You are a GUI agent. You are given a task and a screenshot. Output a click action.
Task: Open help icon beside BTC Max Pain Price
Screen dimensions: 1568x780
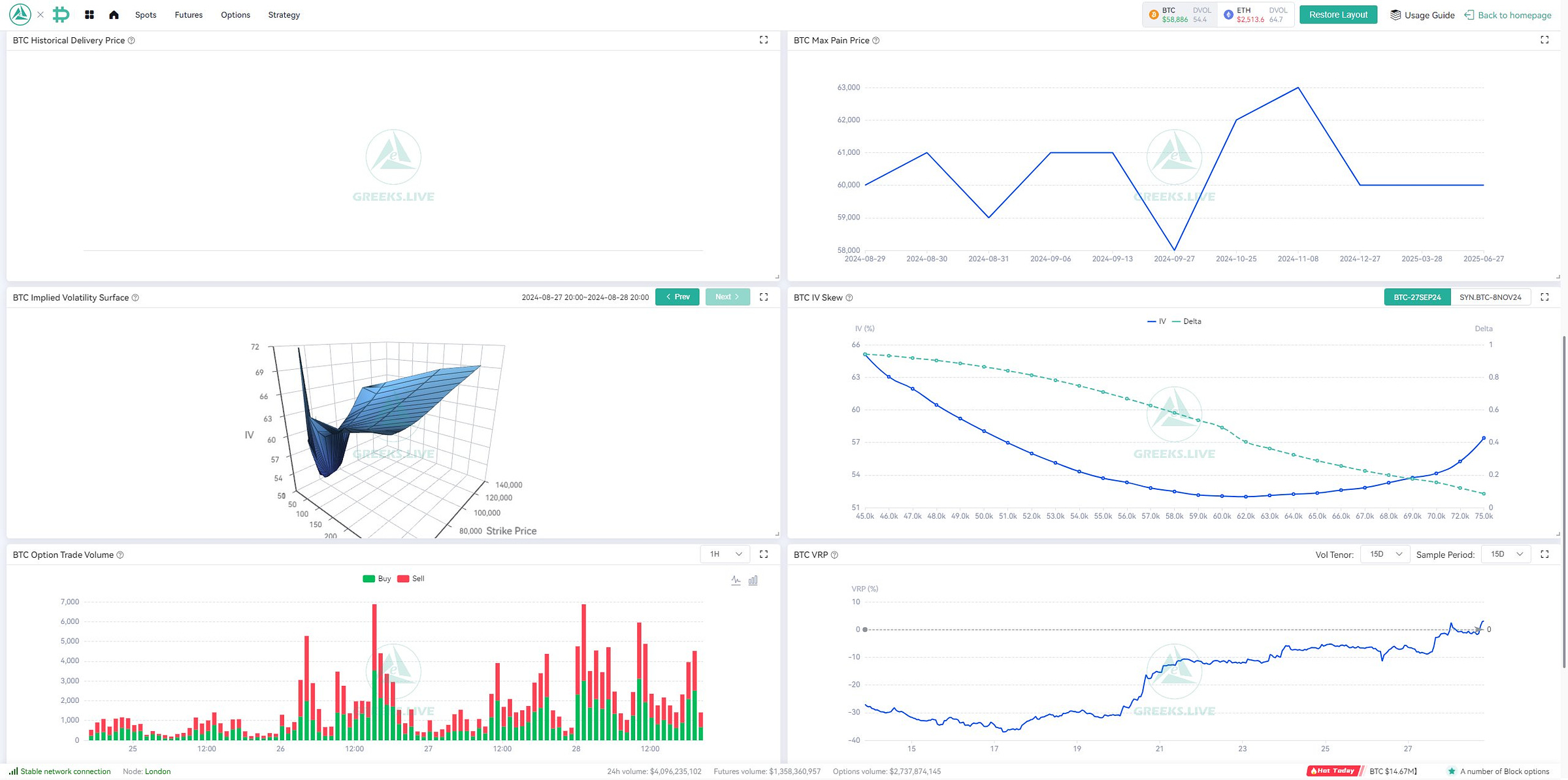pos(876,41)
